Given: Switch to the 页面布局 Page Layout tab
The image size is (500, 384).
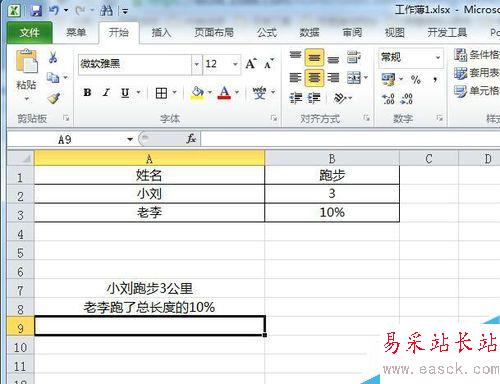Looking at the screenshot, I should click(214, 33).
